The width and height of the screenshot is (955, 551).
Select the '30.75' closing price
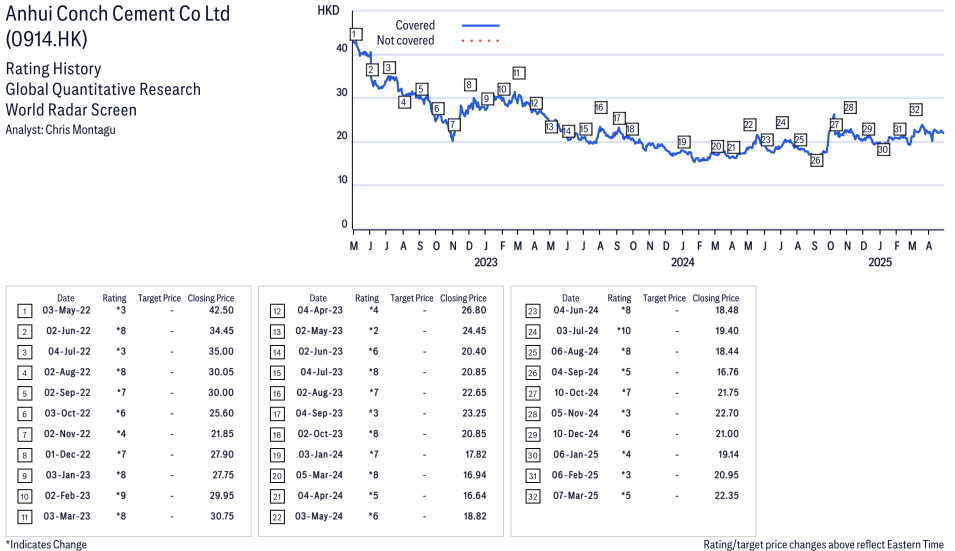(222, 516)
